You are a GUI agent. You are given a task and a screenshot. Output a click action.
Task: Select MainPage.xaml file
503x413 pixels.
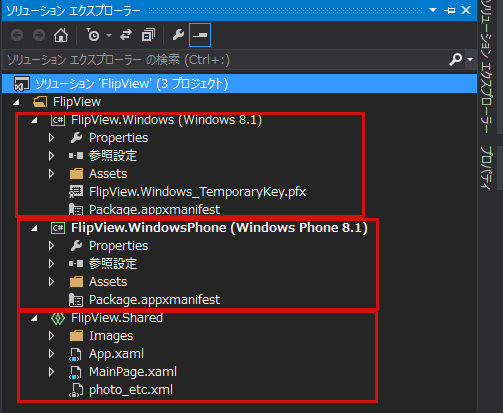133,372
